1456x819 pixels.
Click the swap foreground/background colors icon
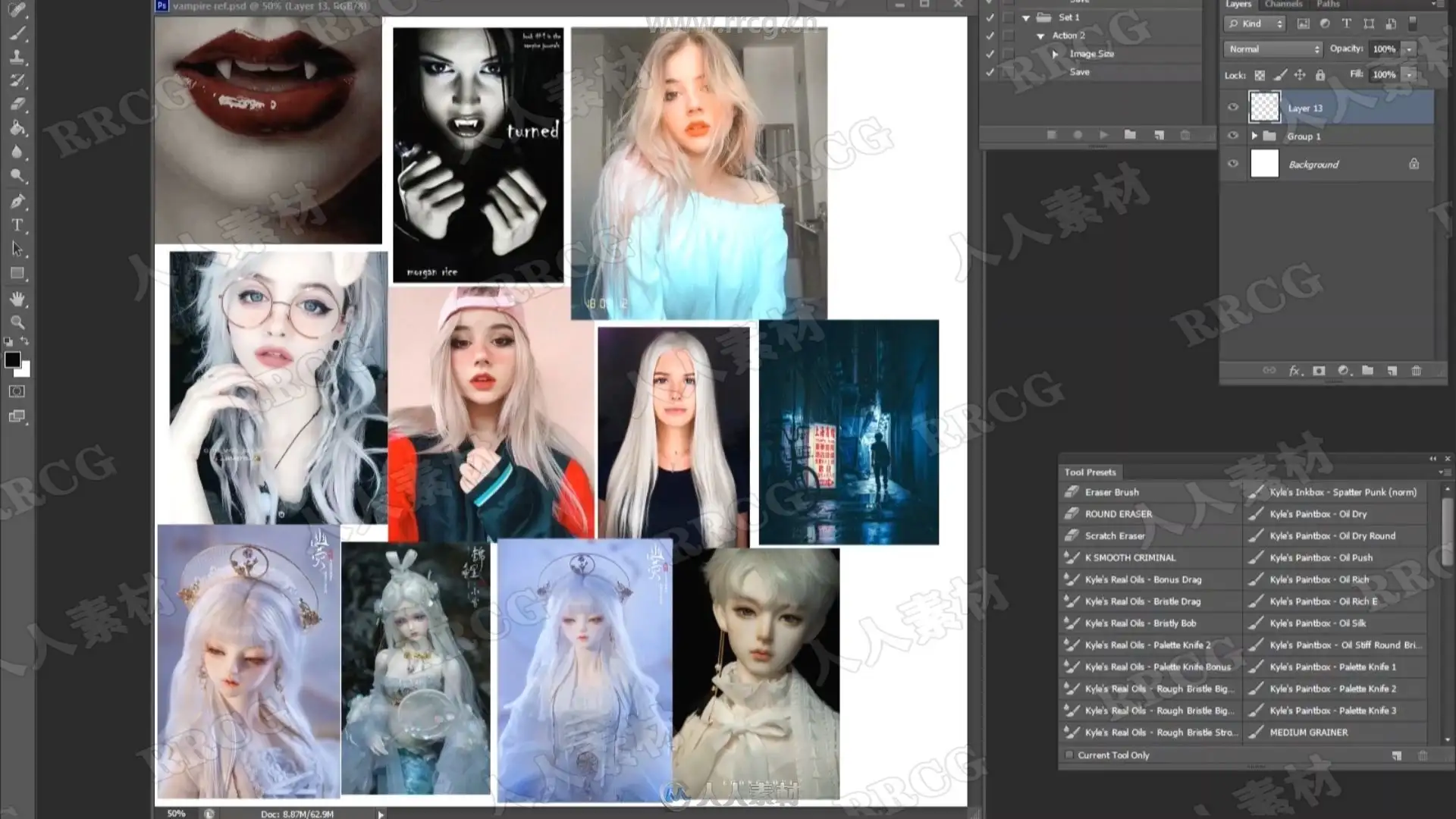[x=25, y=341]
